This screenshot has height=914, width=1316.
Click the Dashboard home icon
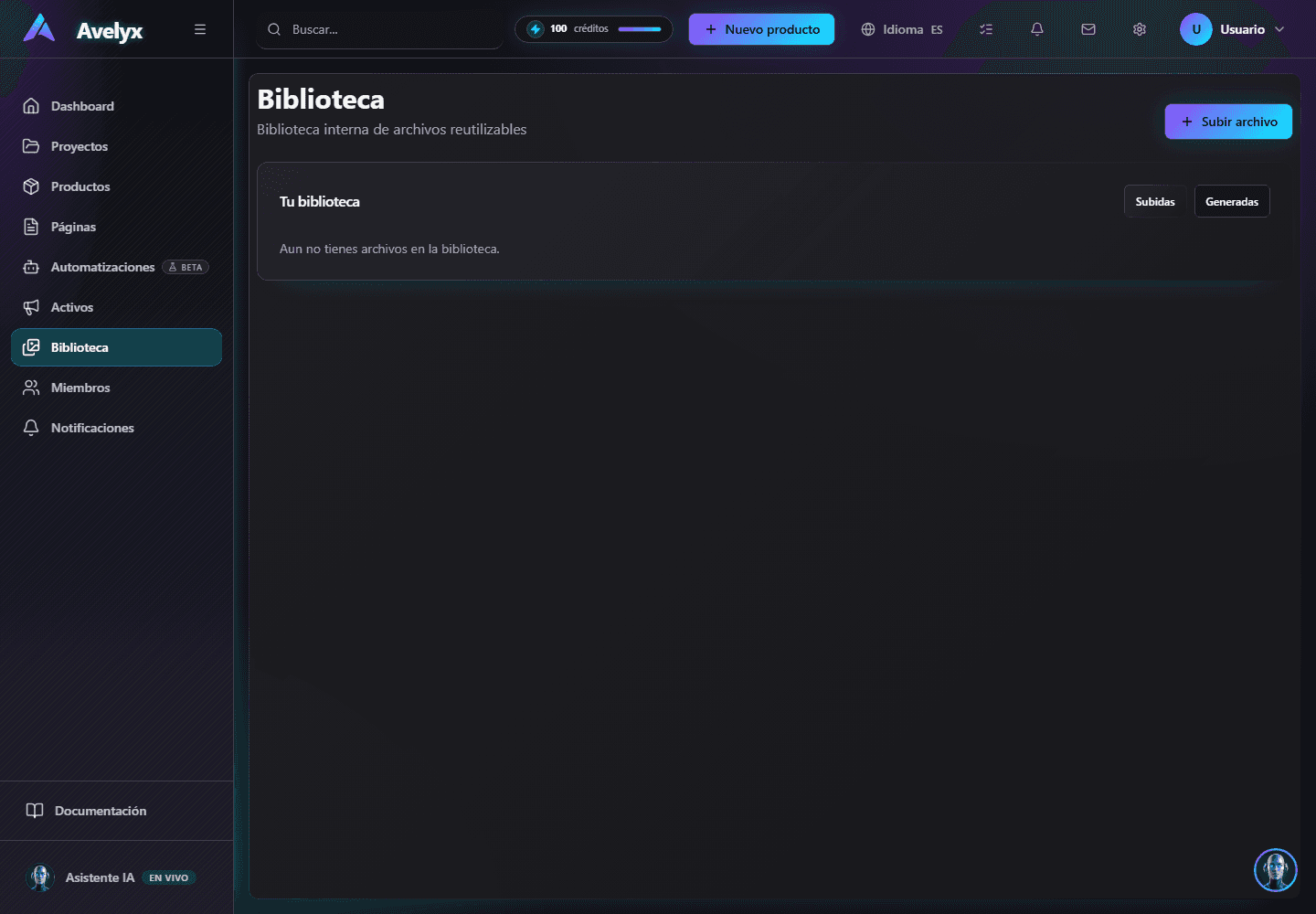[x=31, y=106]
